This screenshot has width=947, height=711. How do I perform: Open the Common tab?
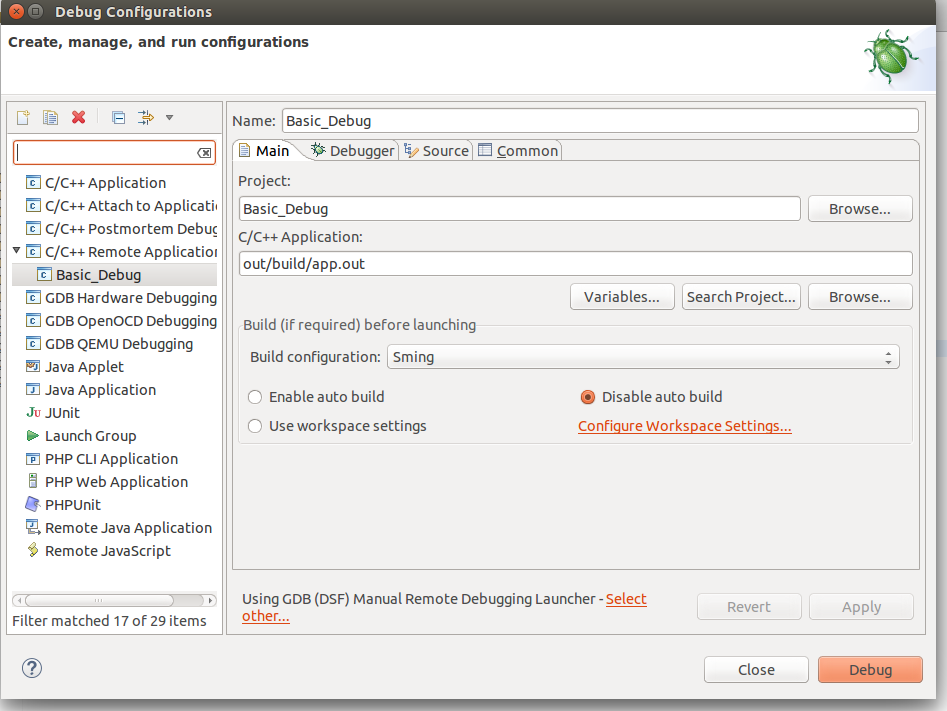click(518, 150)
